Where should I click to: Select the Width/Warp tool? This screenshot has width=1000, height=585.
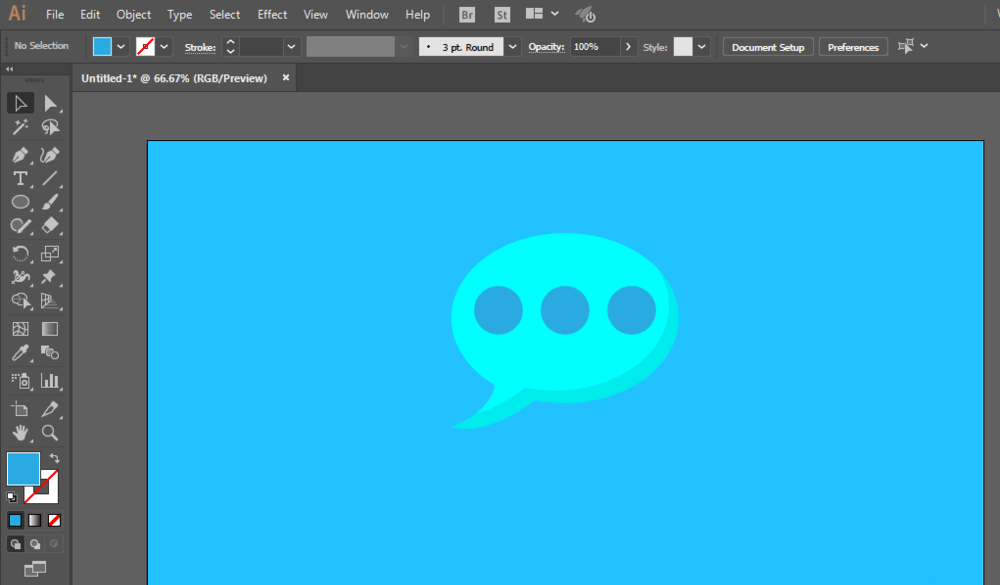(x=20, y=278)
